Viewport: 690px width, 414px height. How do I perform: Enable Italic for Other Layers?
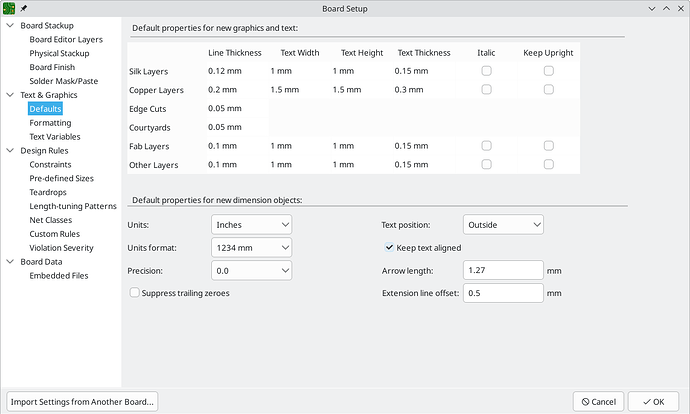[x=486, y=164]
